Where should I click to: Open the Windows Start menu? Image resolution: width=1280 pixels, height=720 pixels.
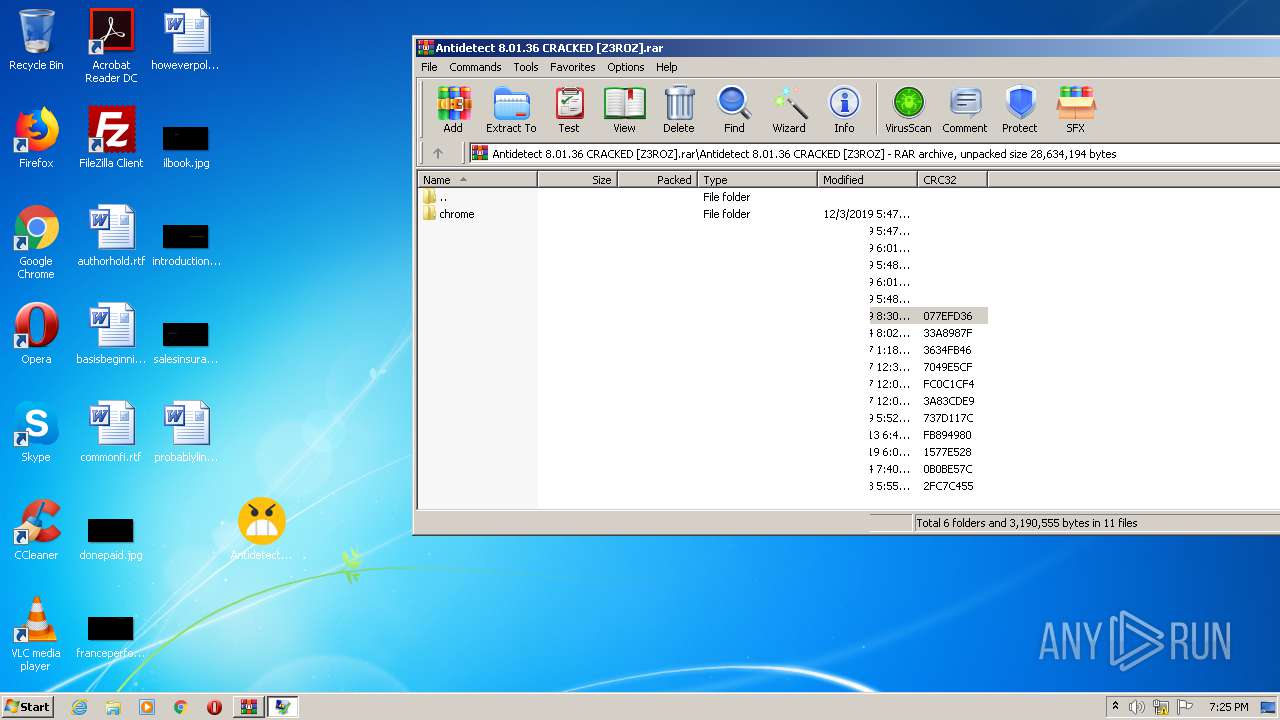point(28,706)
